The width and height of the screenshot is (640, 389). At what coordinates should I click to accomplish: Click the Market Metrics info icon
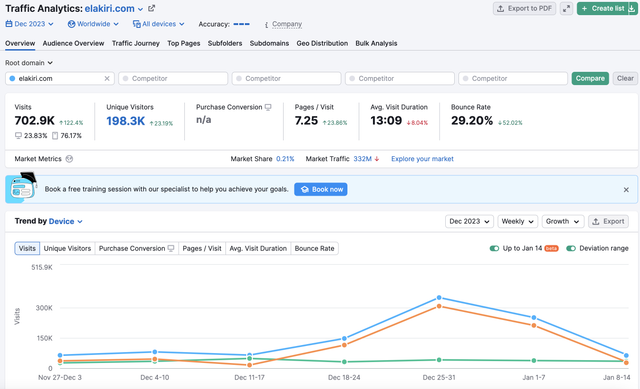tap(69, 159)
